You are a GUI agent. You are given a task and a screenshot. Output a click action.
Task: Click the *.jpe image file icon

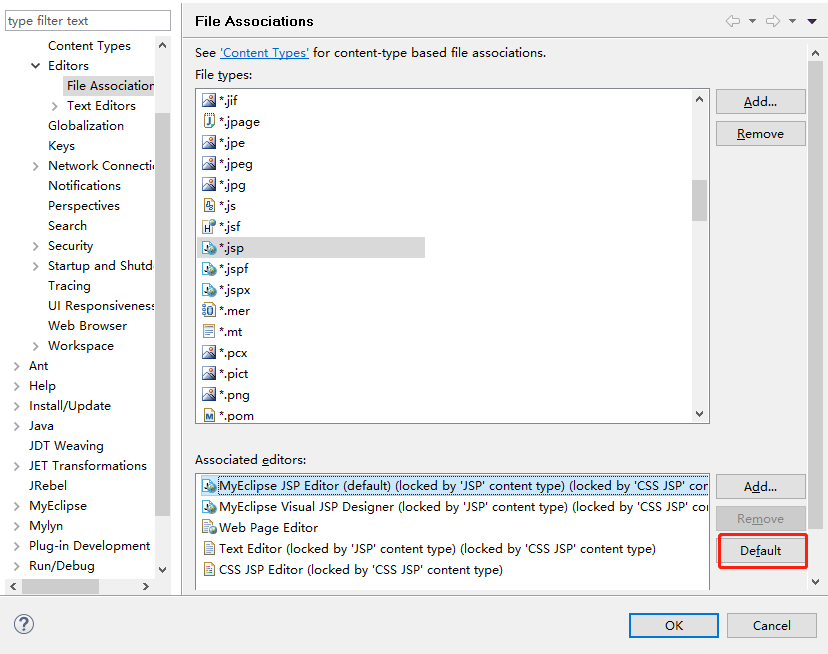(x=209, y=143)
